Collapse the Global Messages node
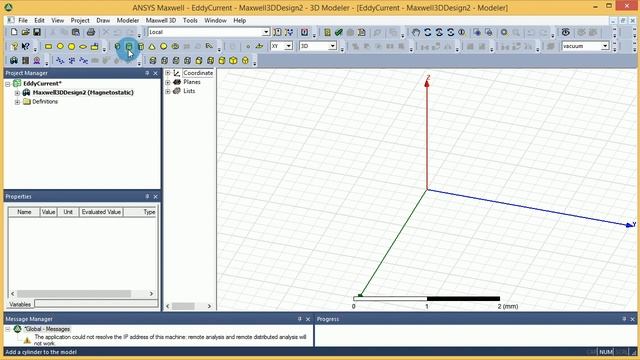 coord(8,329)
